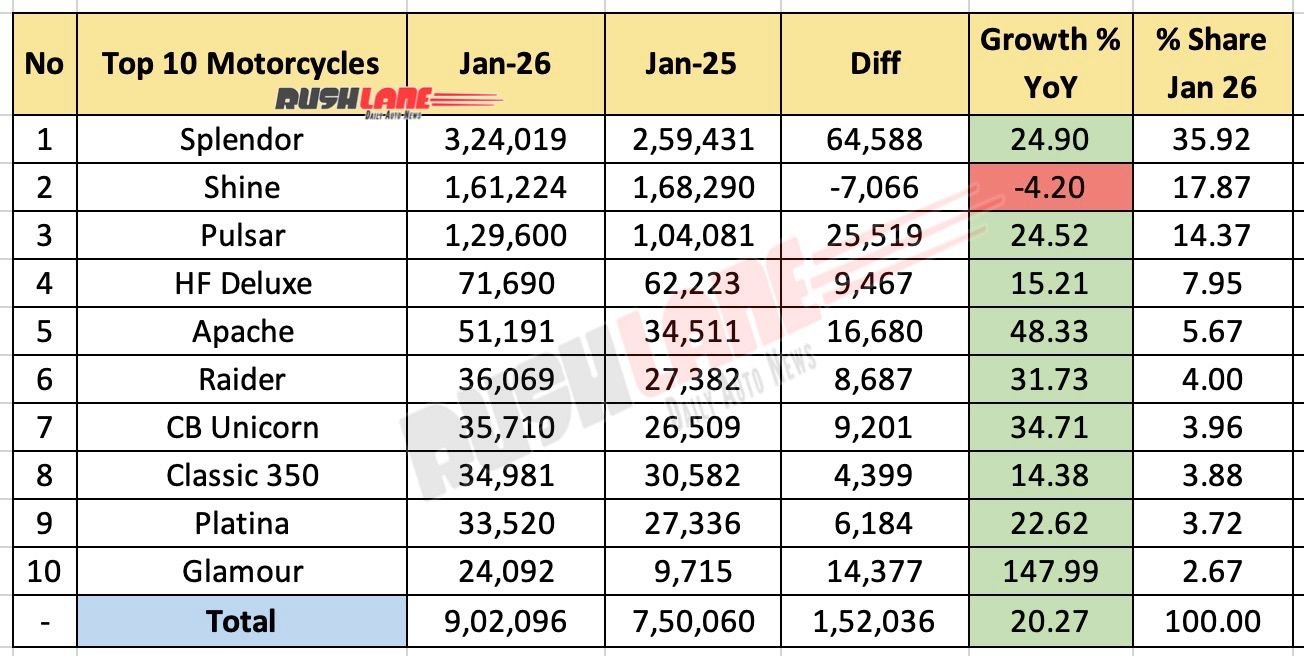
Task: Click the 'Jan-26' column header
Action: point(505,63)
